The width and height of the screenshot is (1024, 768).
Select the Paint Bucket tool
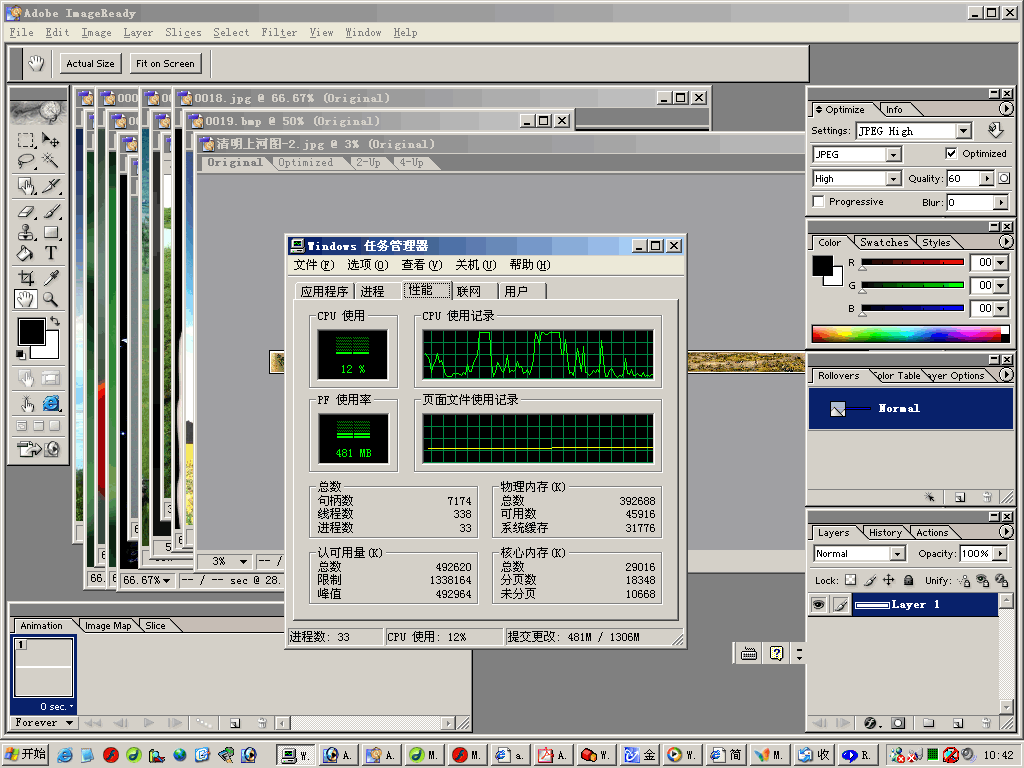26,253
